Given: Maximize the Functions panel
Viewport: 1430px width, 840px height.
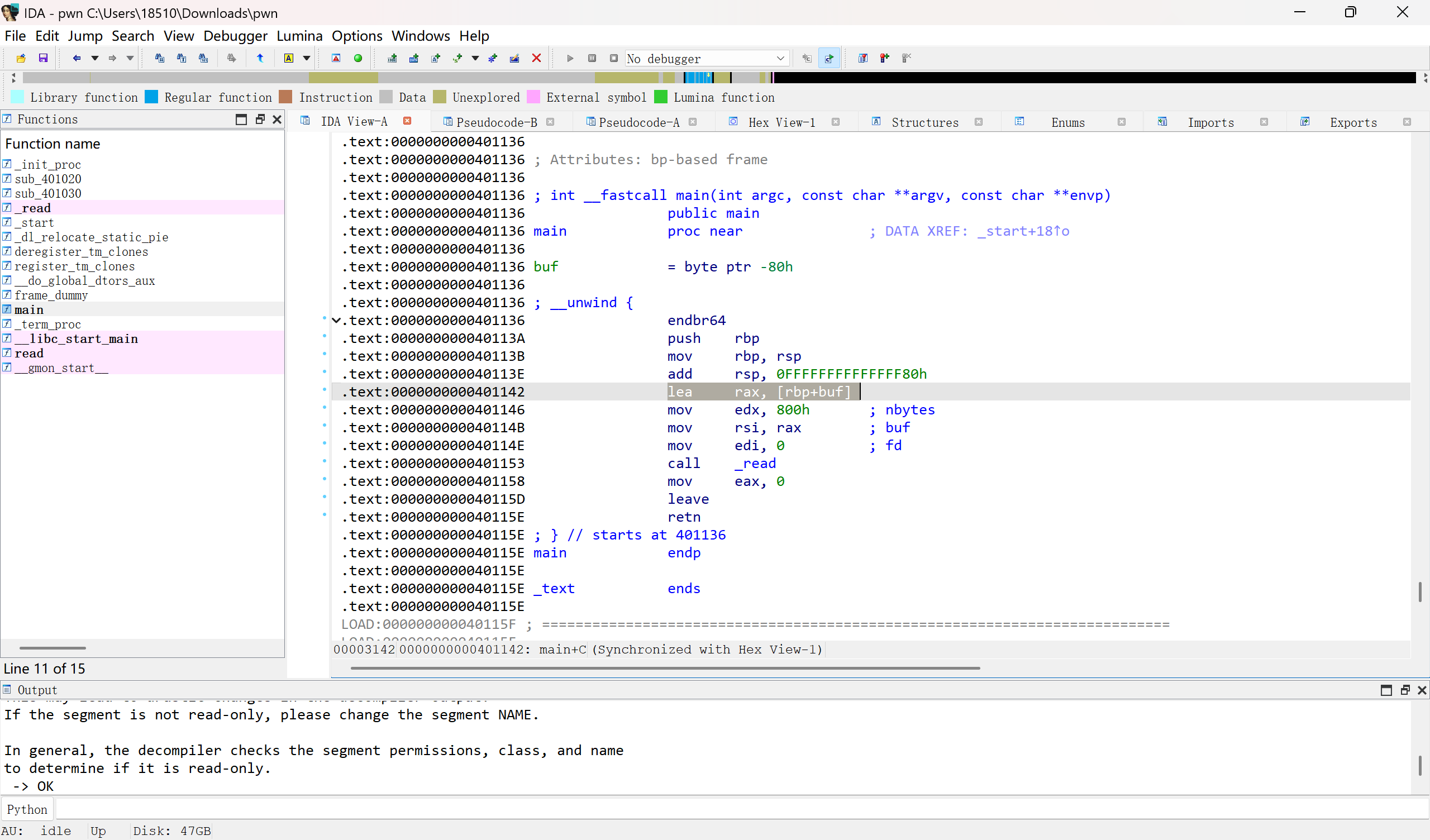Looking at the screenshot, I should point(241,119).
